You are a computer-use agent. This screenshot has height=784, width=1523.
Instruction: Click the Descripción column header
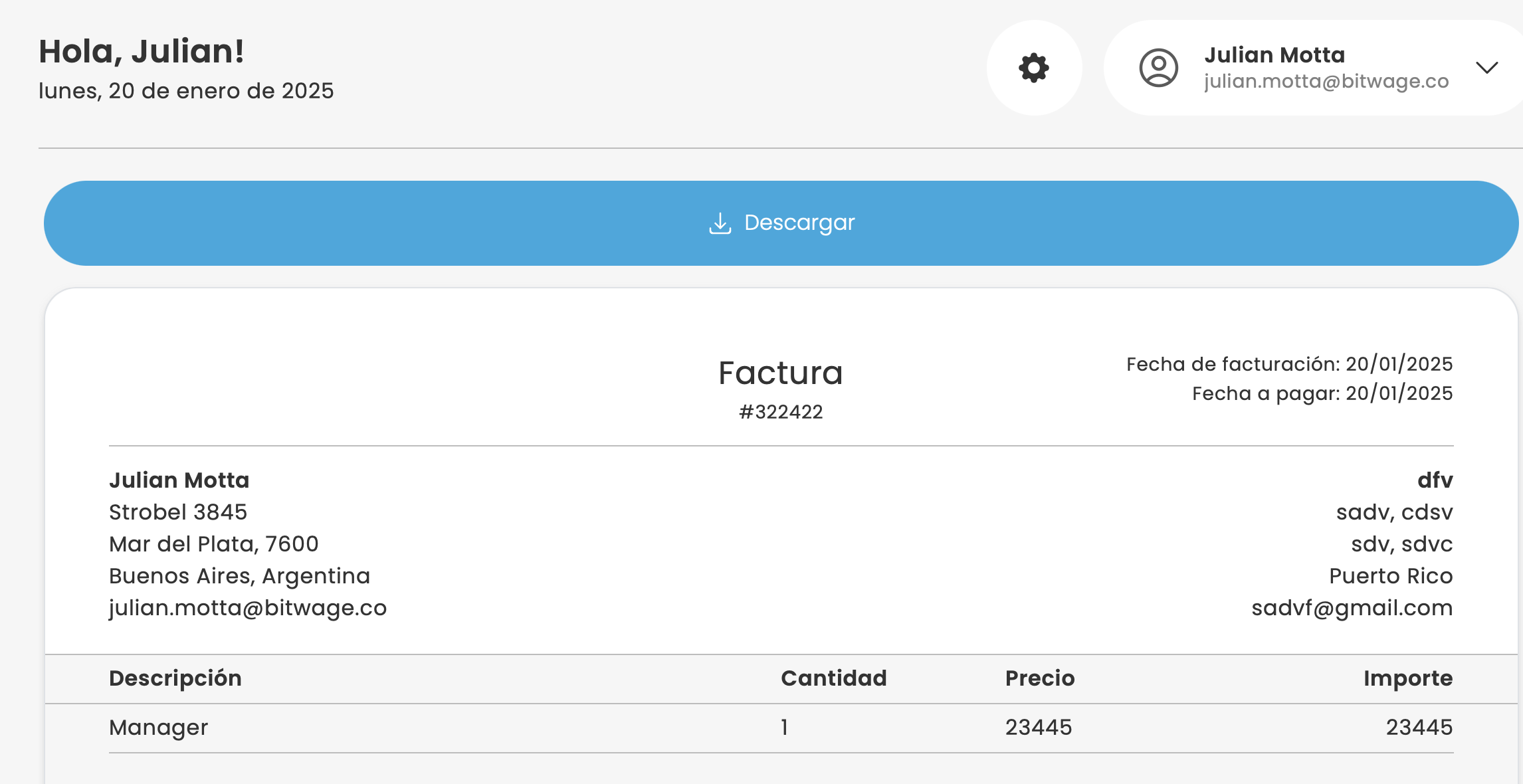tap(175, 678)
